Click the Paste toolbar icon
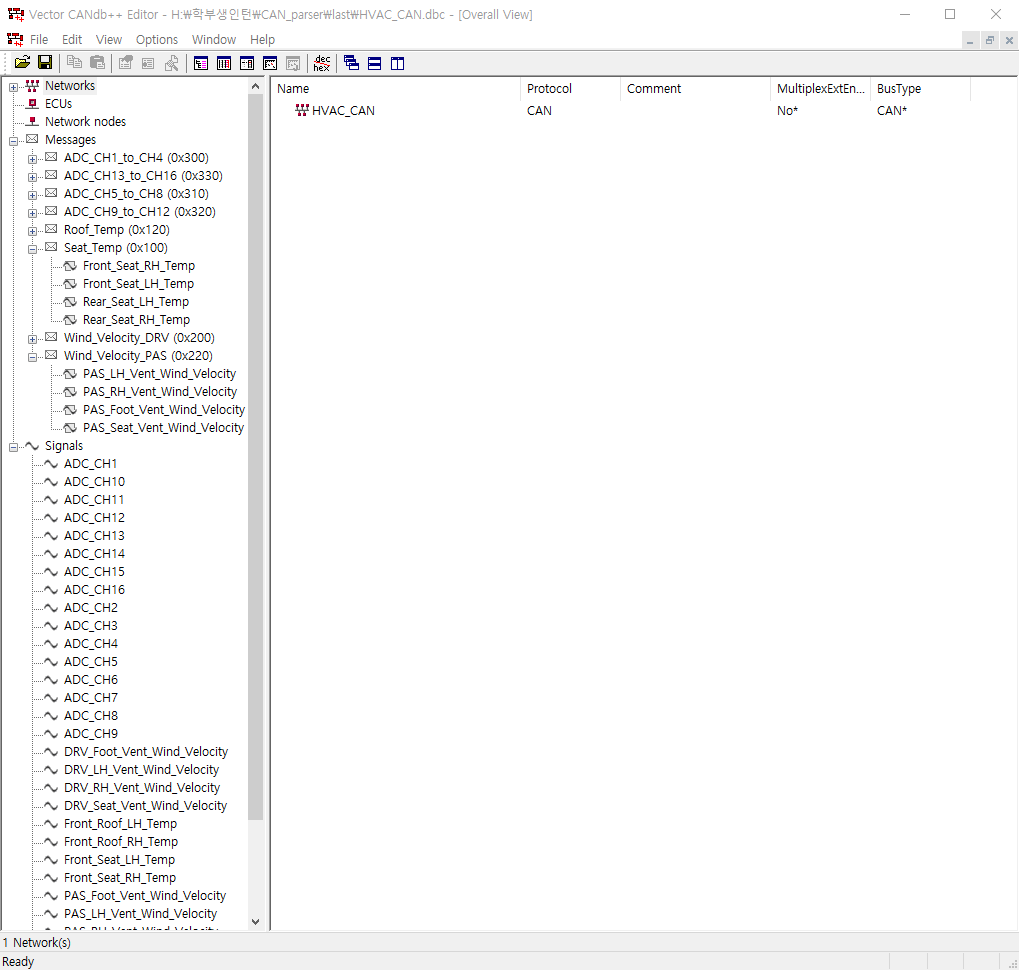This screenshot has height=970, width=1019. pyautogui.click(x=97, y=63)
